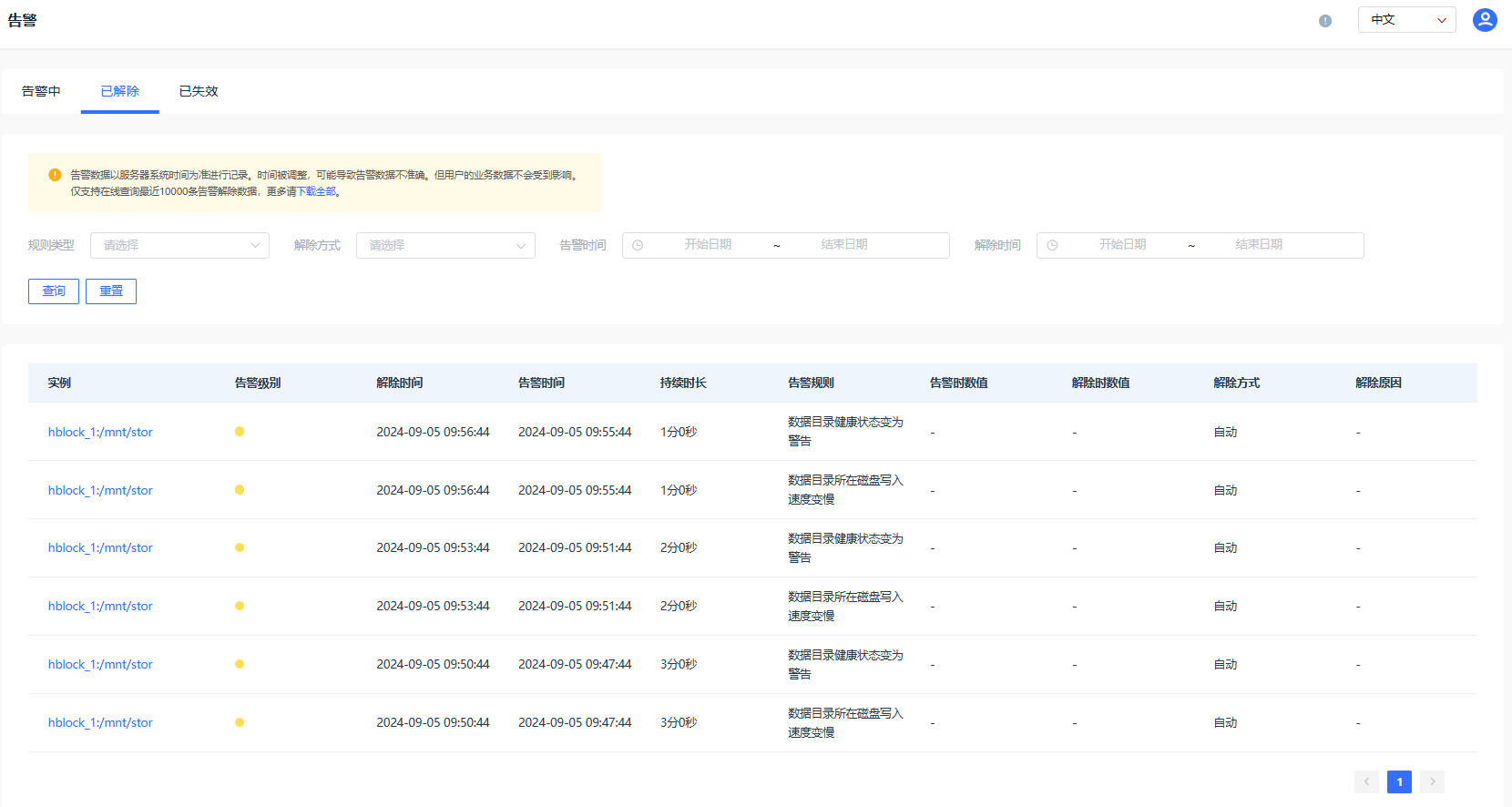Click clock icon in 解除时间 range
The height and width of the screenshot is (807, 1512).
(1052, 245)
